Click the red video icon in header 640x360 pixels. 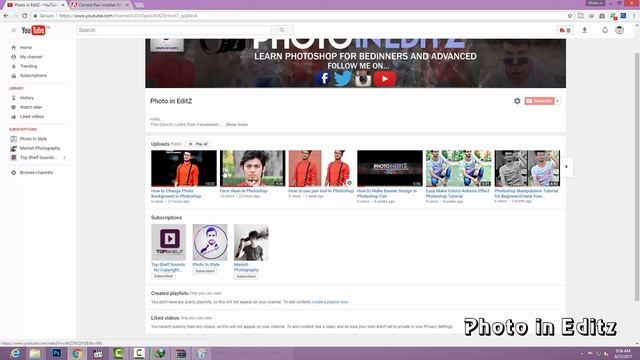tap(565, 30)
